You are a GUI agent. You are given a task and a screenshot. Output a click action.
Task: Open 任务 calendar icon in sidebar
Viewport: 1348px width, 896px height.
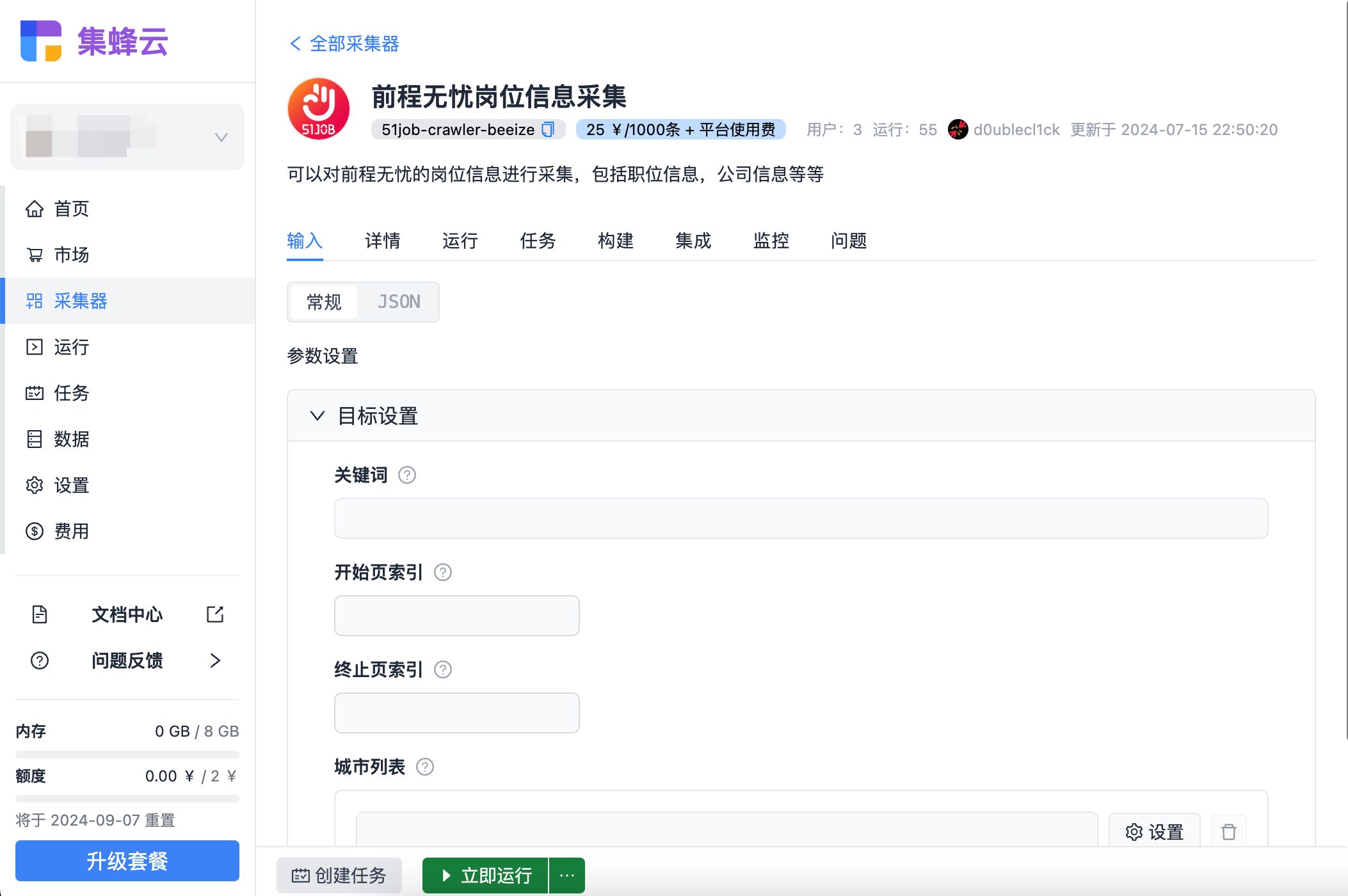click(x=35, y=393)
